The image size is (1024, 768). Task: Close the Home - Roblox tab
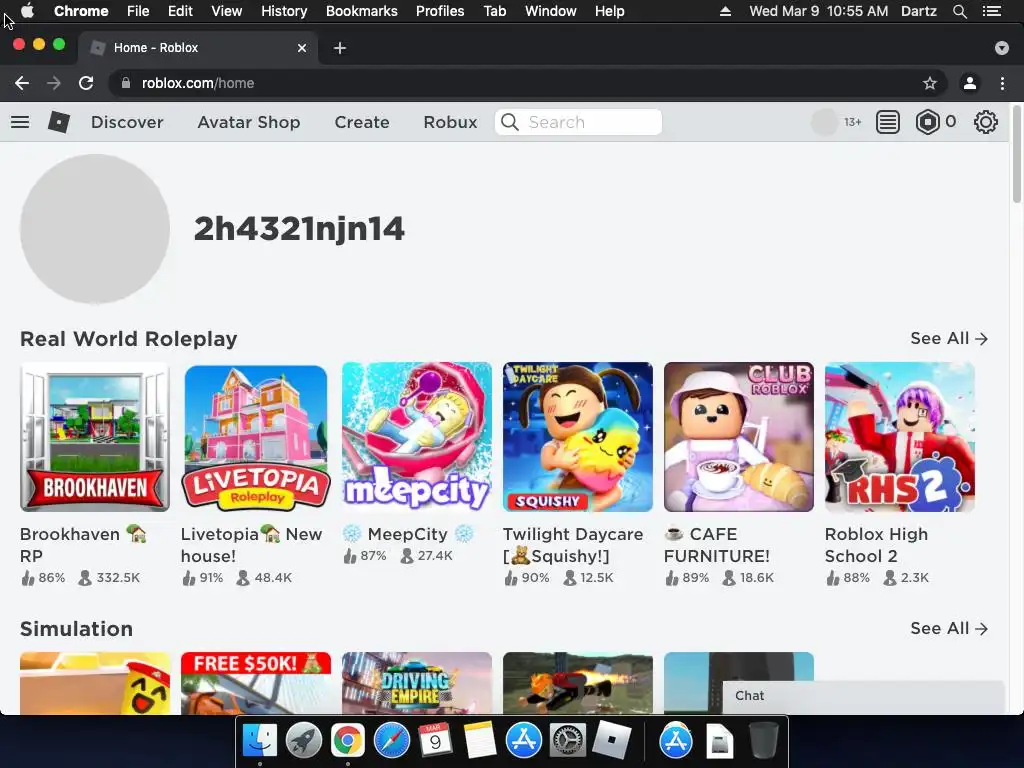pos(302,48)
